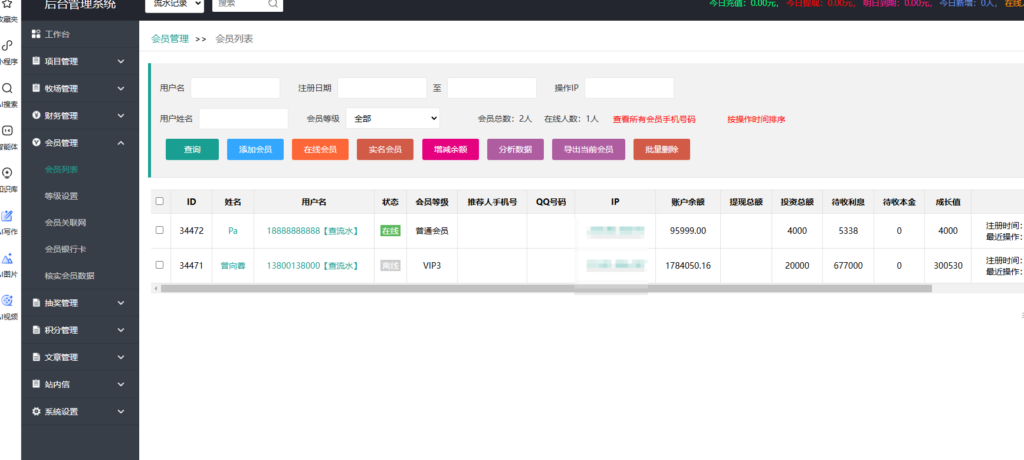Click the 导出当前会员 button
1024x460 pixels.
(588, 150)
